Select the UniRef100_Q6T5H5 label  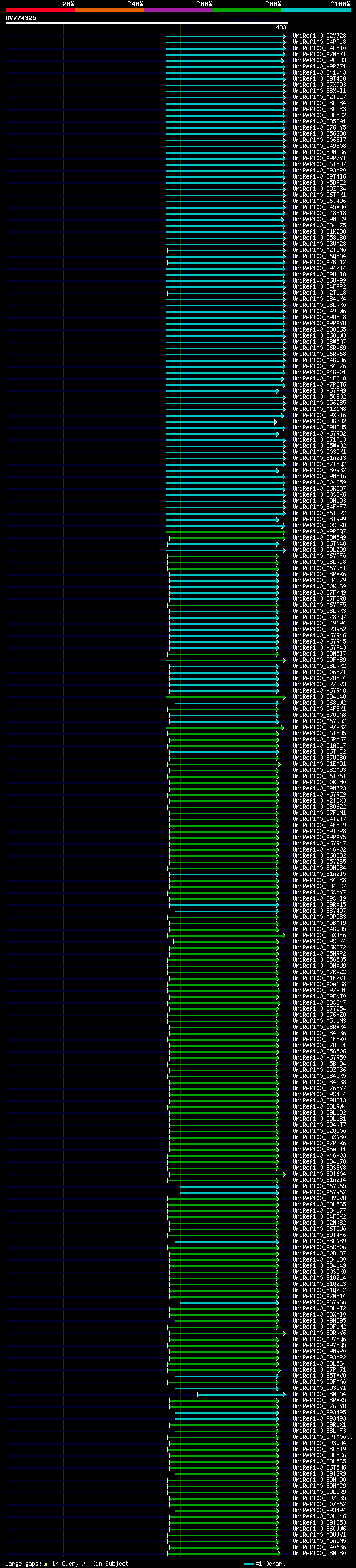[319, 734]
